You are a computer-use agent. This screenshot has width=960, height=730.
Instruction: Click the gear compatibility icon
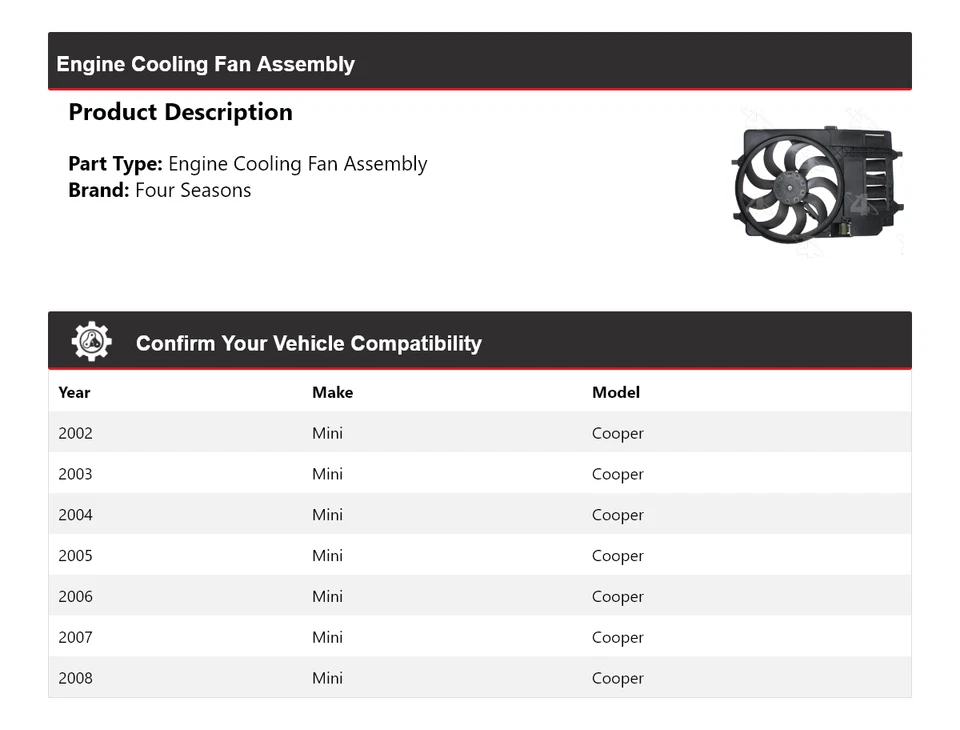pos(91,342)
